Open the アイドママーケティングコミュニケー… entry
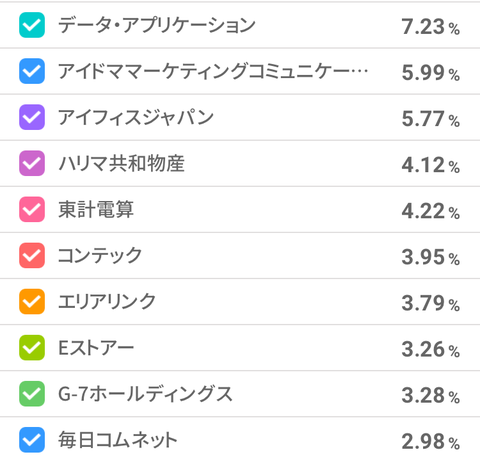This screenshot has width=480, height=459. 213,71
